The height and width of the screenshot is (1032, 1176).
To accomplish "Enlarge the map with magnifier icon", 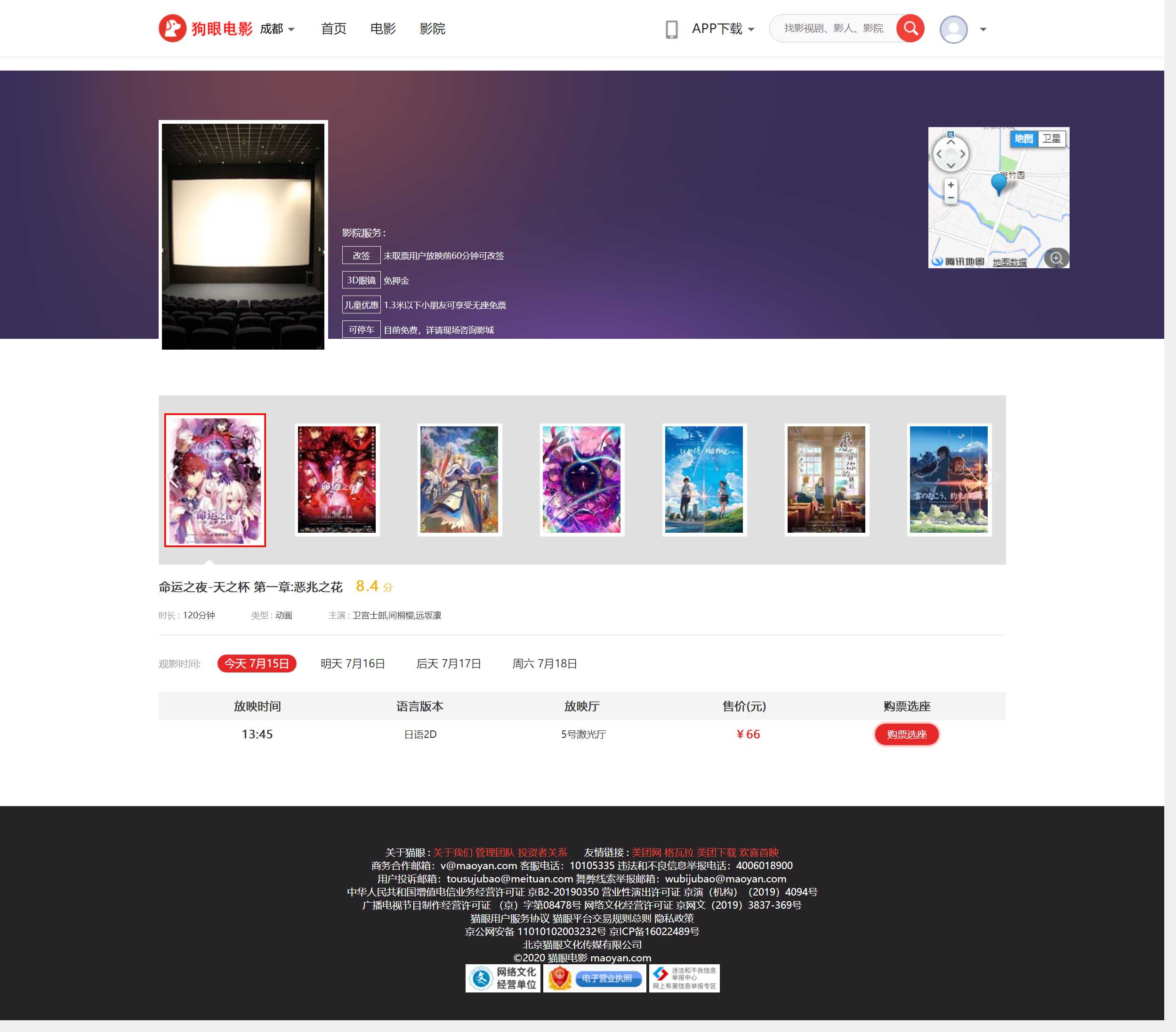I will [1056, 258].
